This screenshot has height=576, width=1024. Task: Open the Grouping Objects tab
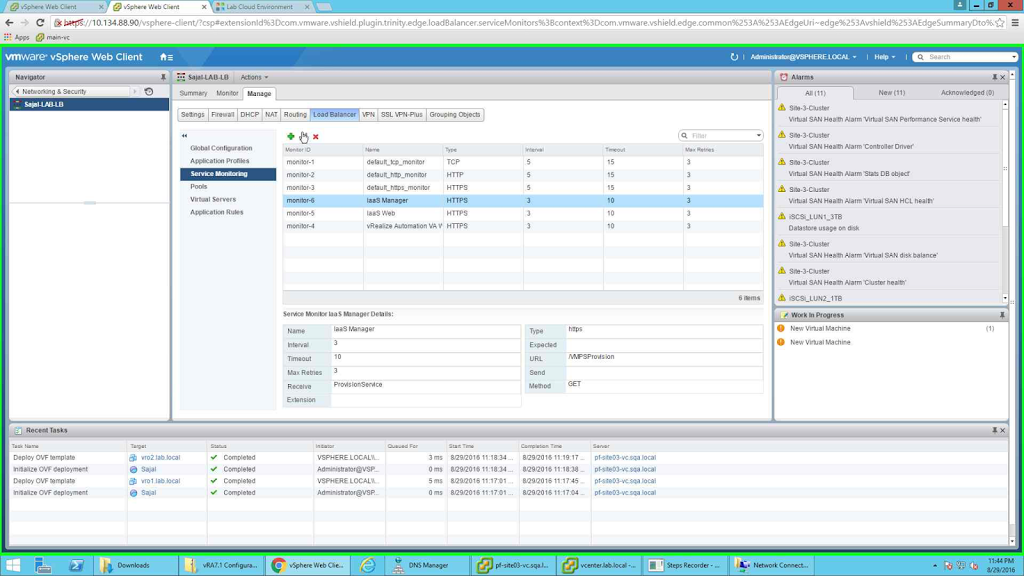455,114
